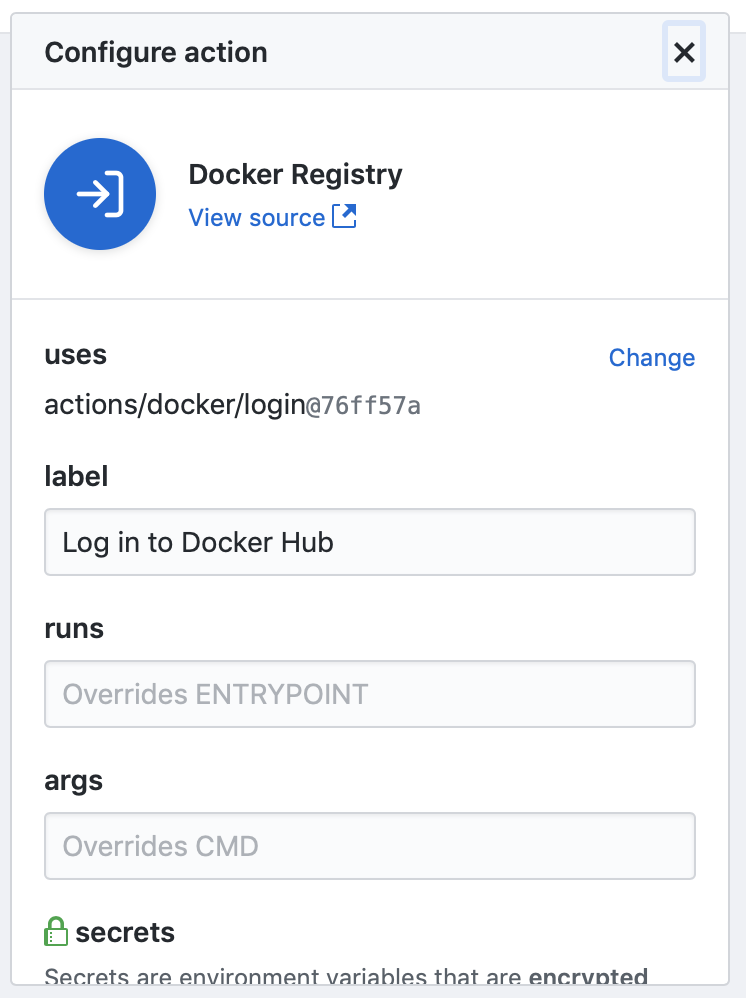The height and width of the screenshot is (998, 746).
Task: Click the Configure action header title
Action: tap(156, 52)
